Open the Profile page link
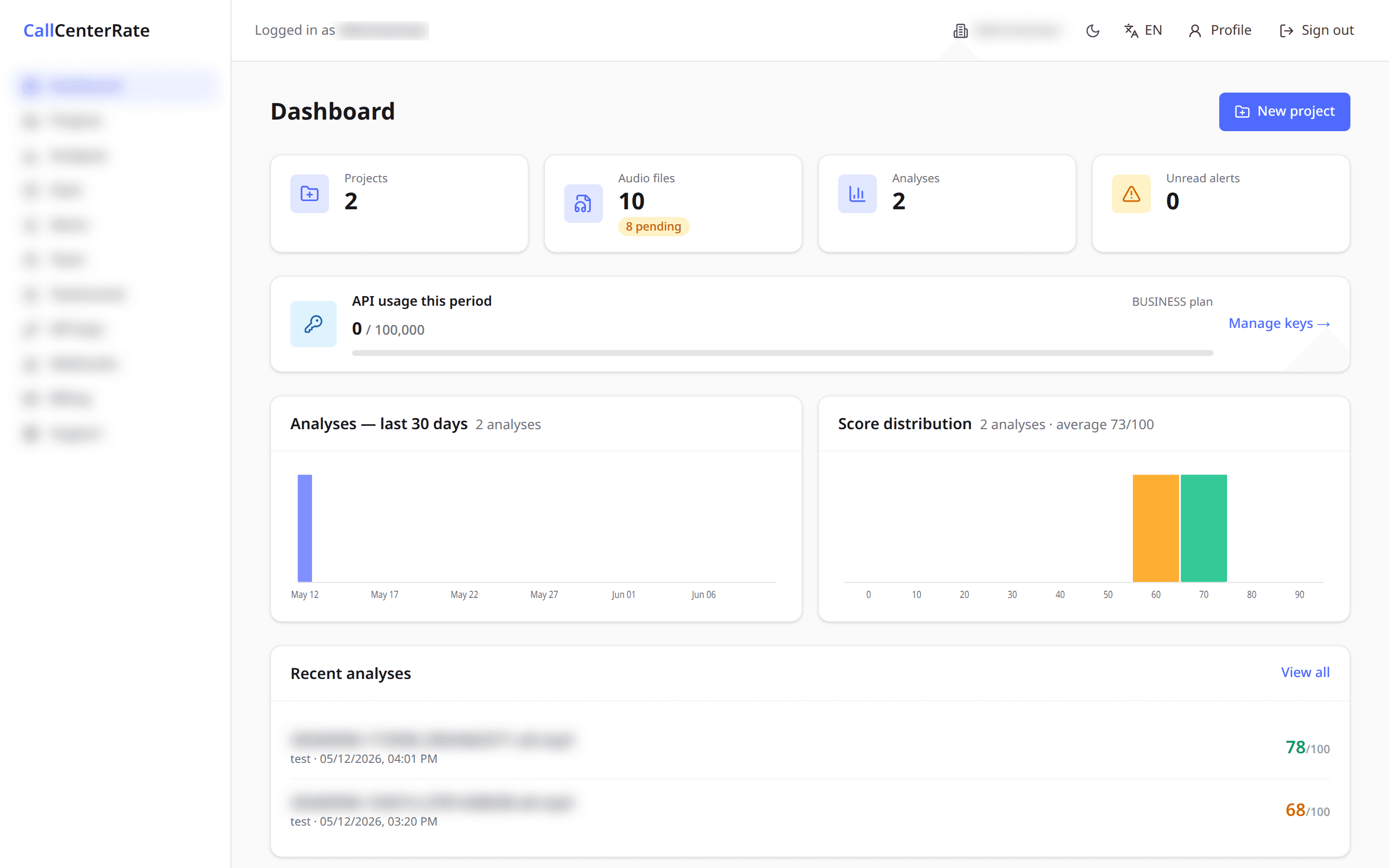The image size is (1389, 868). (1220, 30)
